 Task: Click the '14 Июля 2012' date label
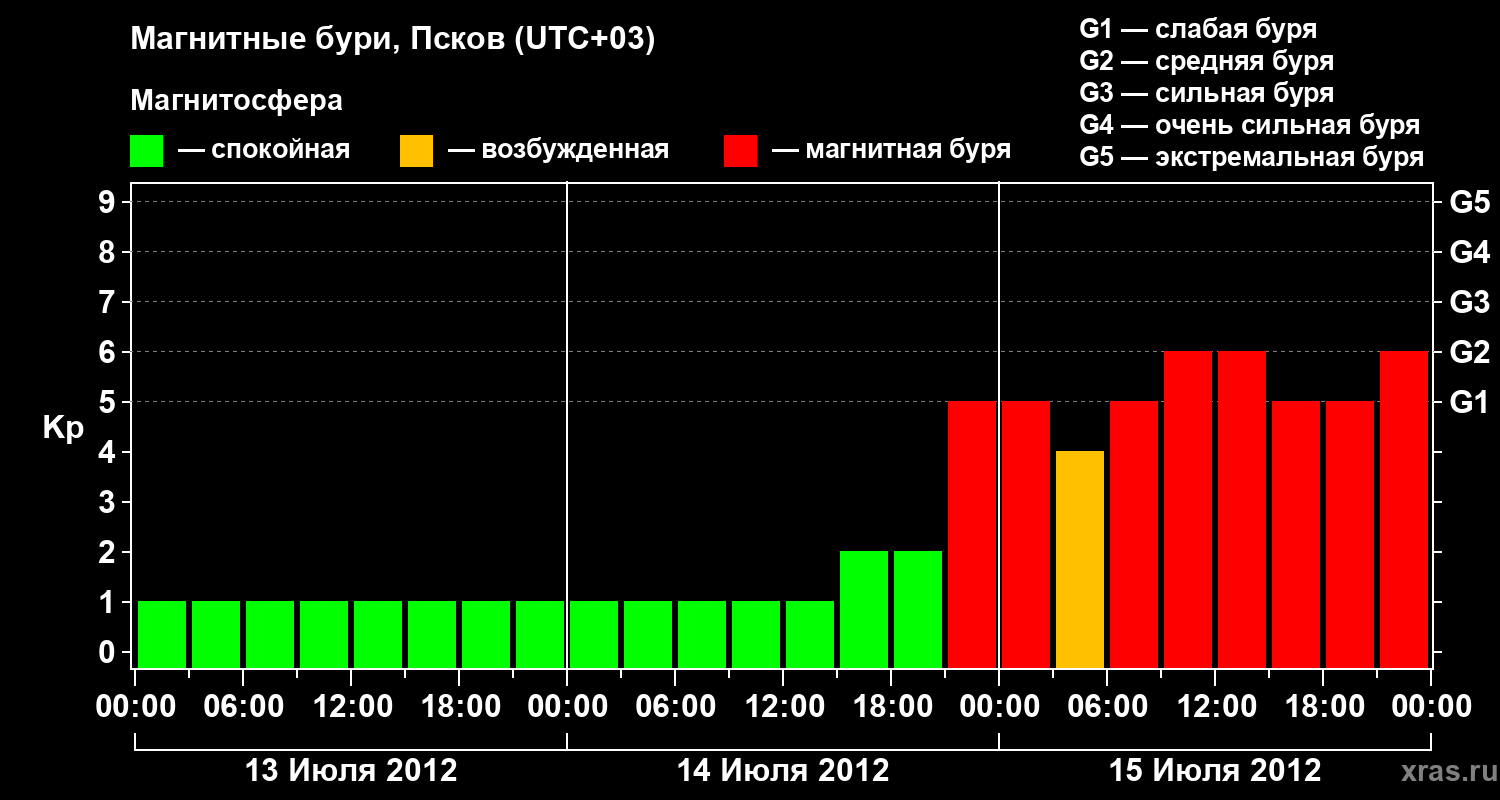point(783,771)
